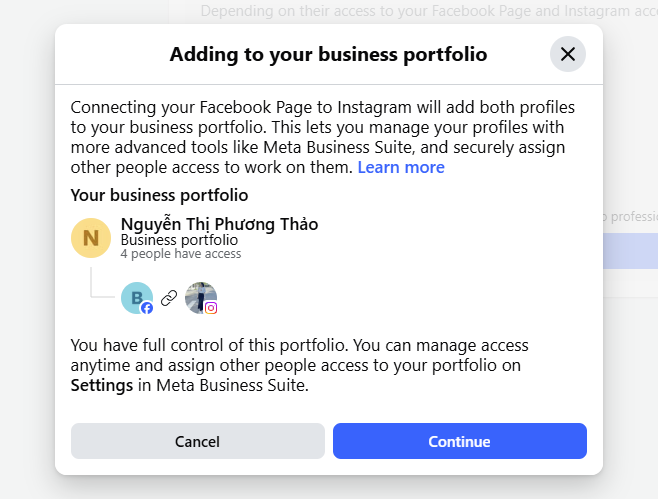Click the Nguyễn Thị Phương Thảo name

point(219,224)
